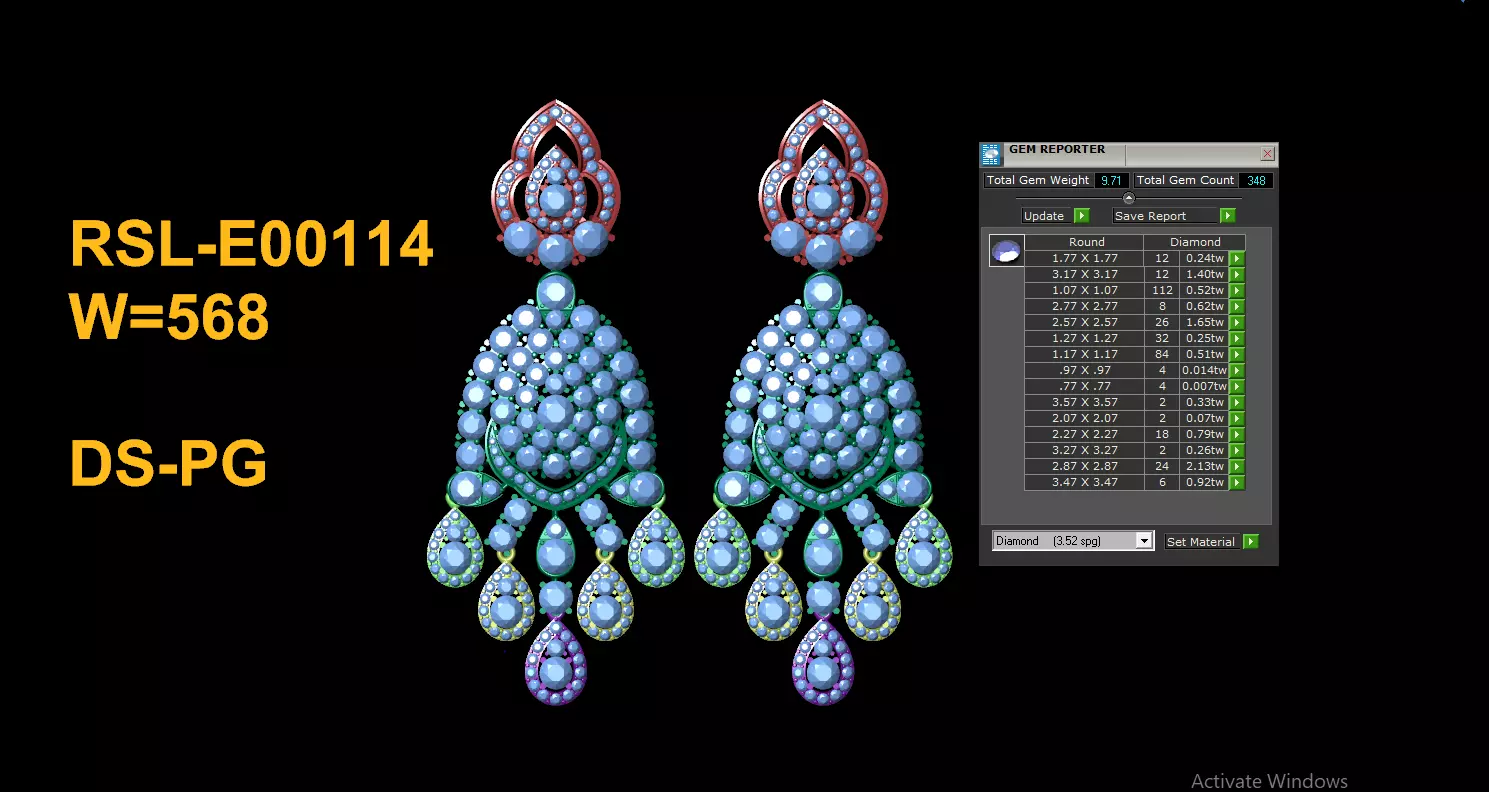Image resolution: width=1489 pixels, height=792 pixels.
Task: Click the 1.65tw weight cell
Action: (x=1204, y=322)
